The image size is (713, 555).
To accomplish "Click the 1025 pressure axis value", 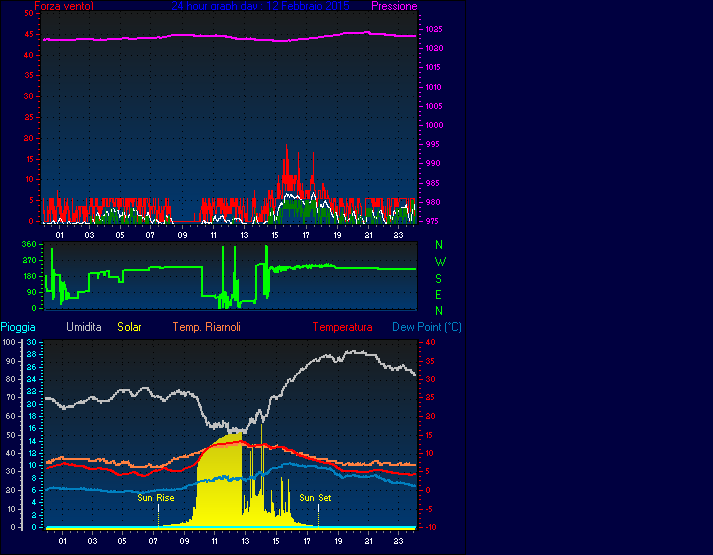I will coord(434,29).
